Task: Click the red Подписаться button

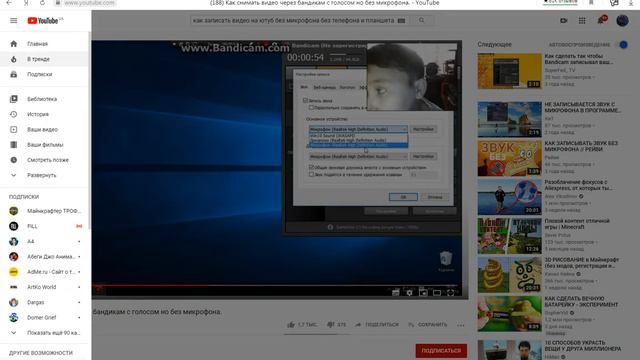Action: 441,351
